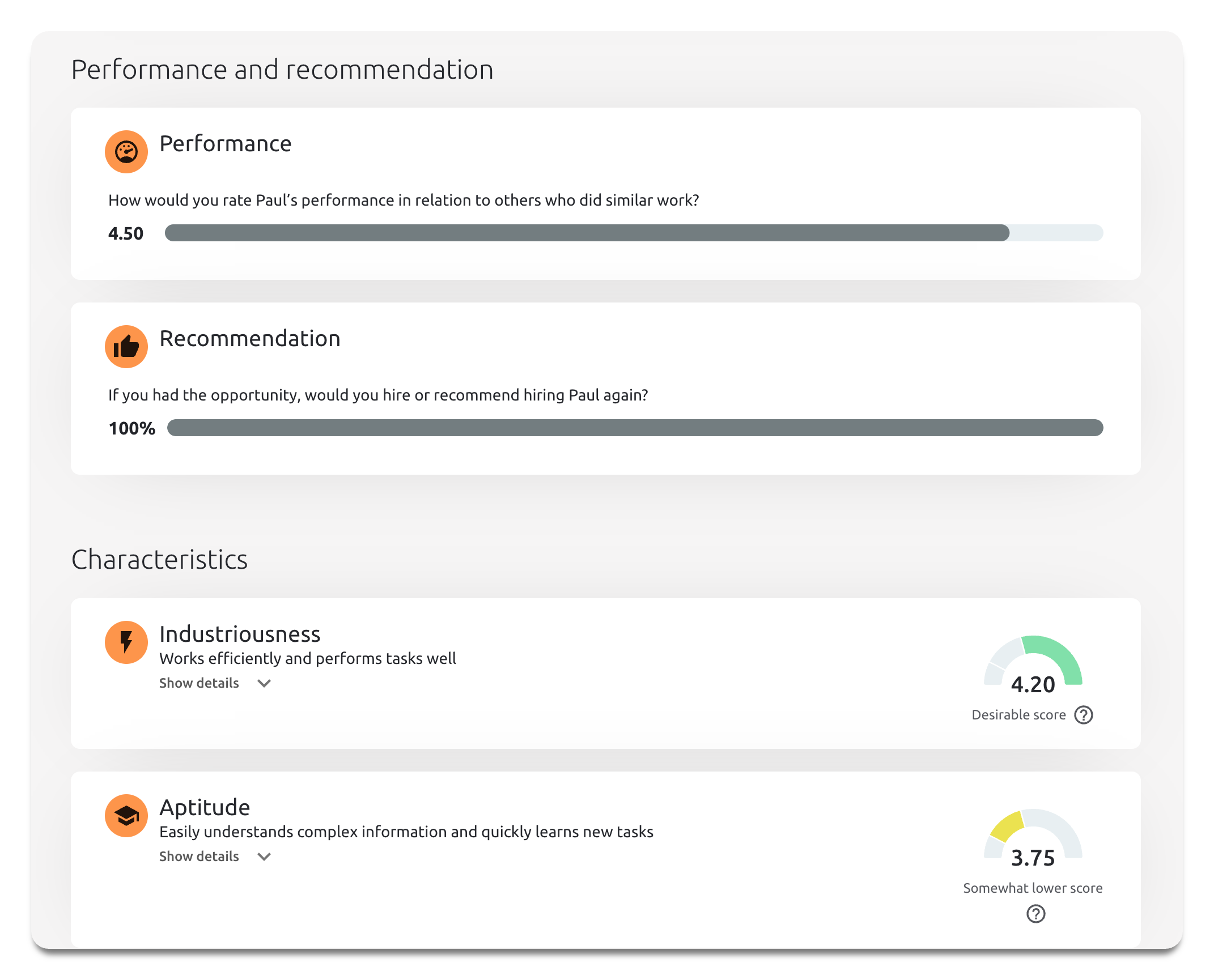
Task: Click the Recommendation thumbs-up icon
Action: (126, 347)
